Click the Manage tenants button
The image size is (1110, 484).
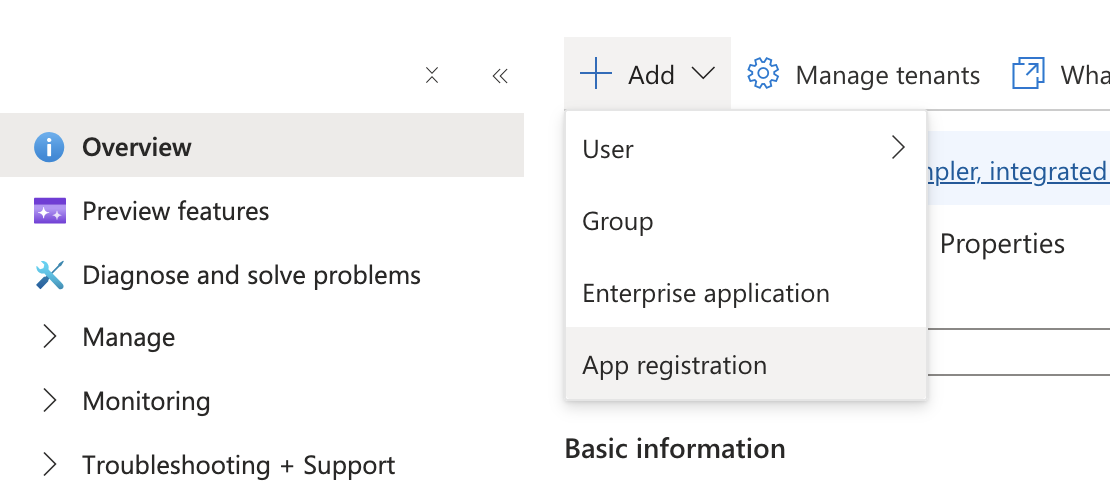pyautogui.click(x=887, y=74)
